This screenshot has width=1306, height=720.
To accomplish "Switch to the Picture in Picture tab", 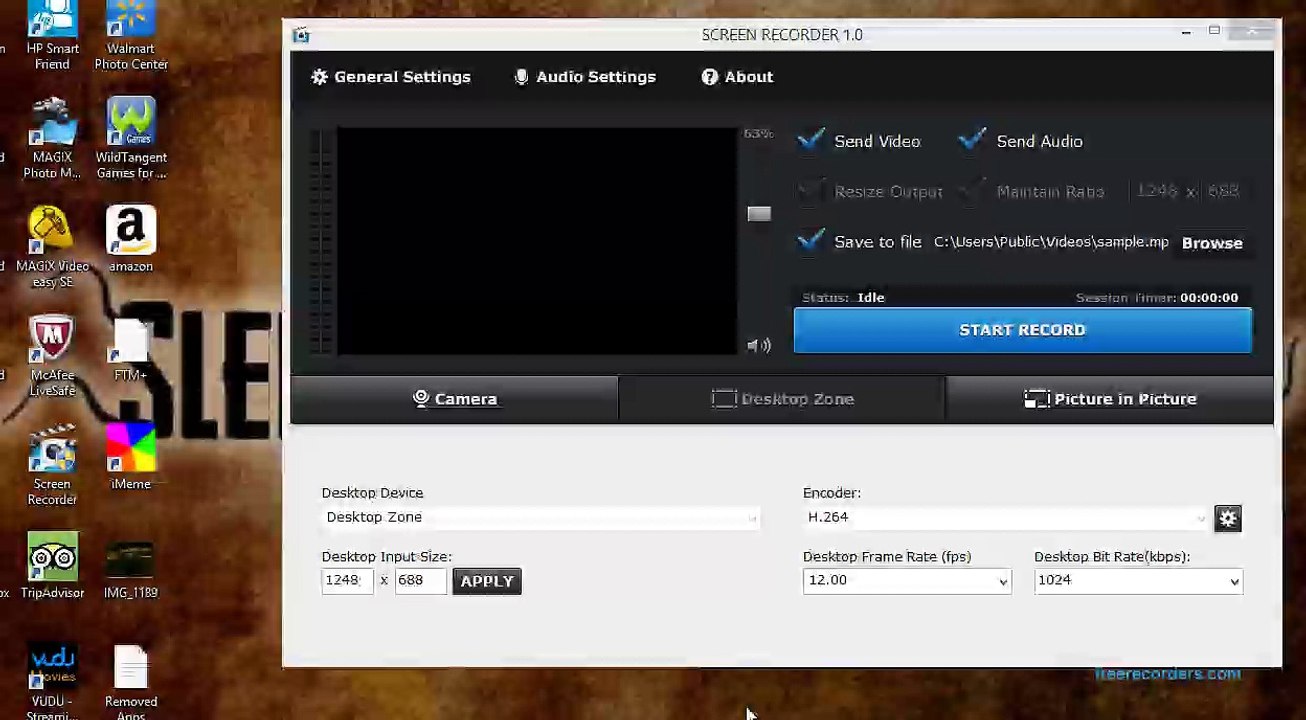I will click(1110, 399).
